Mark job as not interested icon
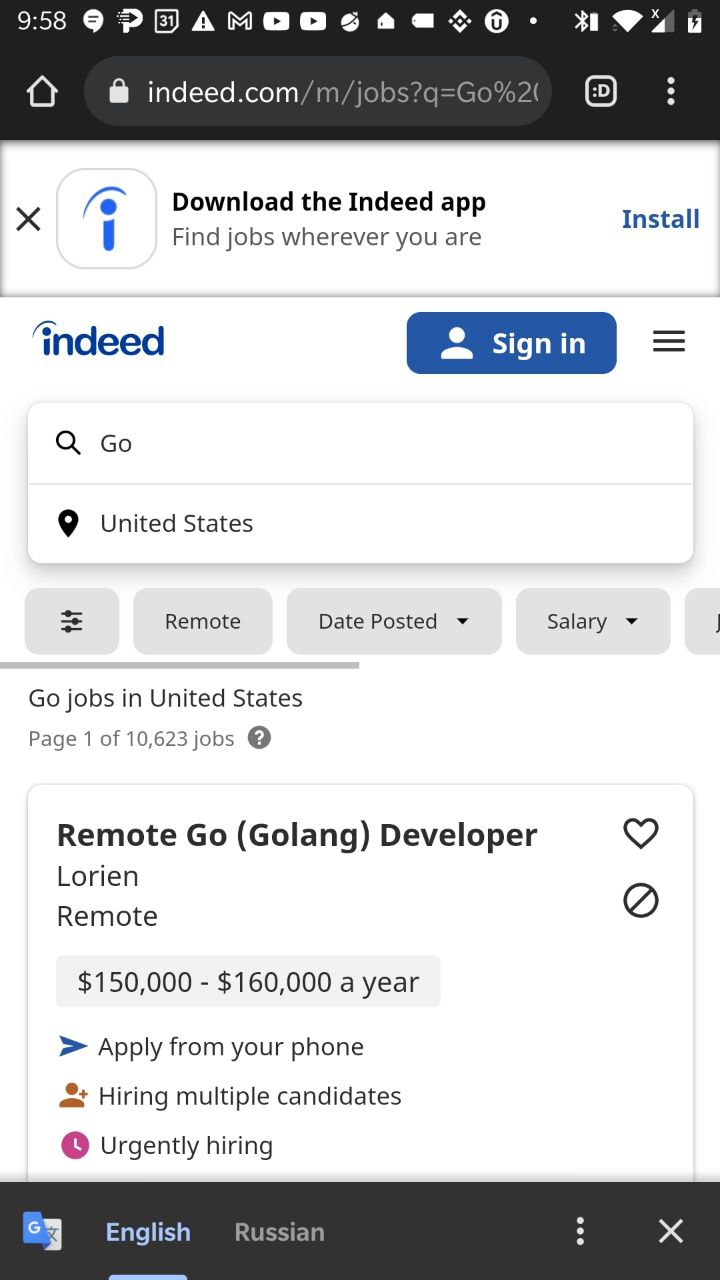 tap(641, 901)
